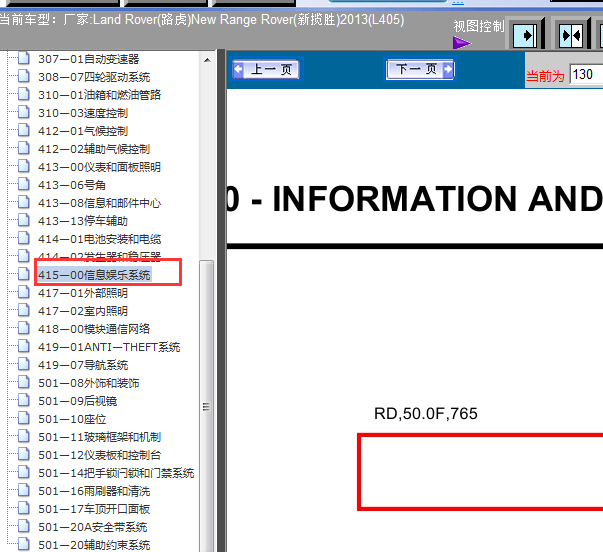Viewport: 603px width, 552px height.
Task: Click the collapse-center view control icon
Action: pyautogui.click(x=571, y=35)
